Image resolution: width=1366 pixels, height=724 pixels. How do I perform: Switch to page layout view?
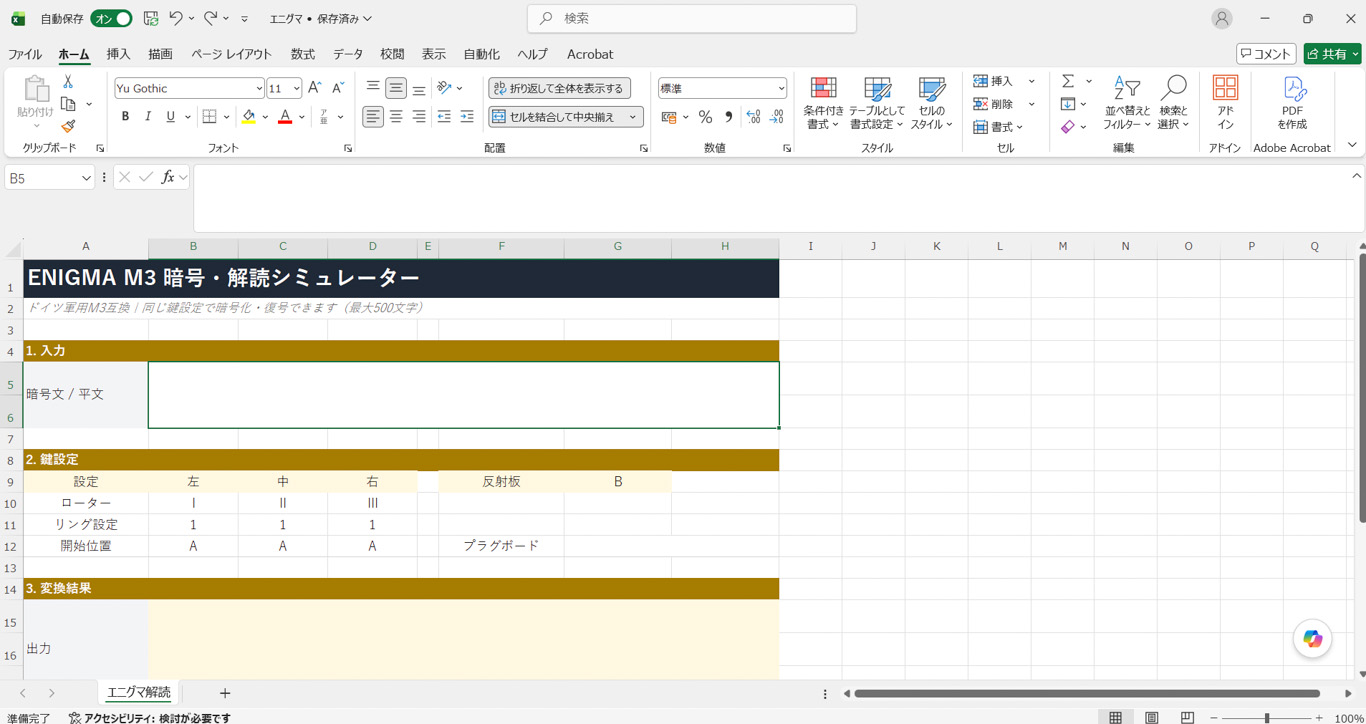[x=1152, y=718]
